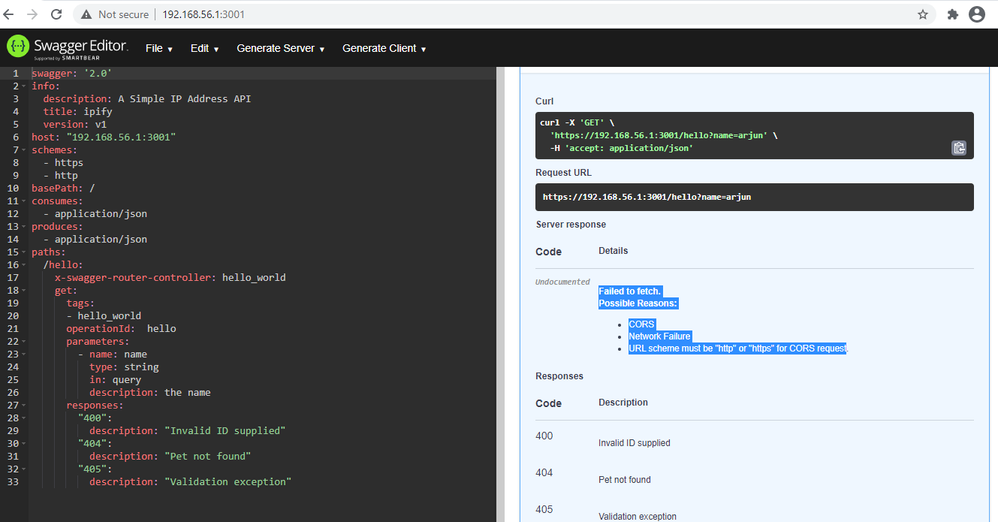The width and height of the screenshot is (998, 522).
Task: Click the browser back arrow
Action: click(9, 15)
